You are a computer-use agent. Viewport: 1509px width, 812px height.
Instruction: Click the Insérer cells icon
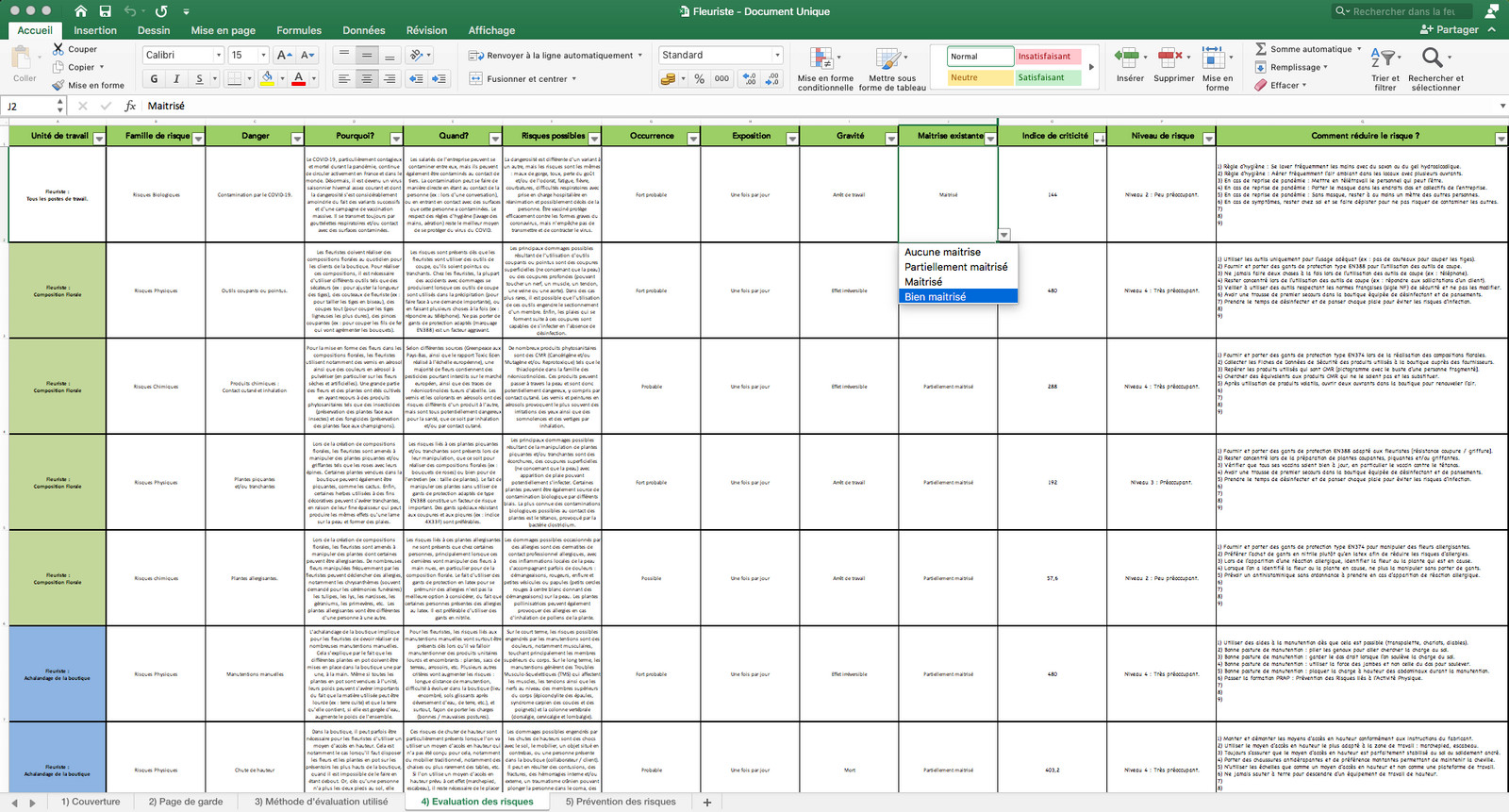pos(1127,58)
